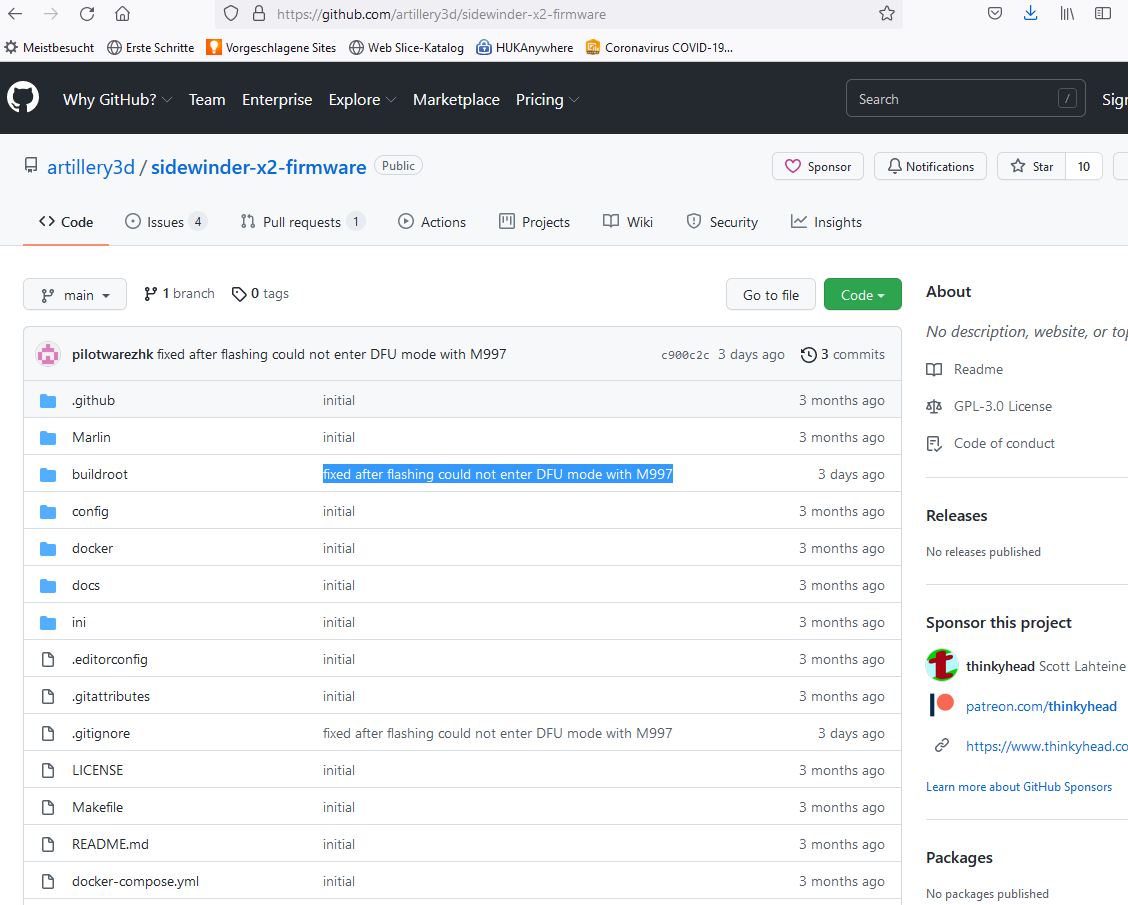Go to the browser home page icon
The height and width of the screenshot is (905, 1128).
click(123, 14)
